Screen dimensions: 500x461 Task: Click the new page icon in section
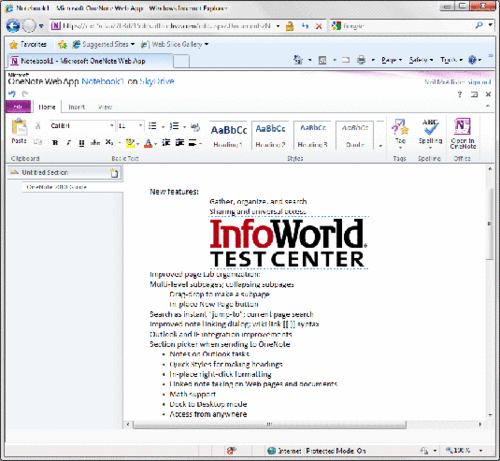pyautogui.click(x=114, y=173)
